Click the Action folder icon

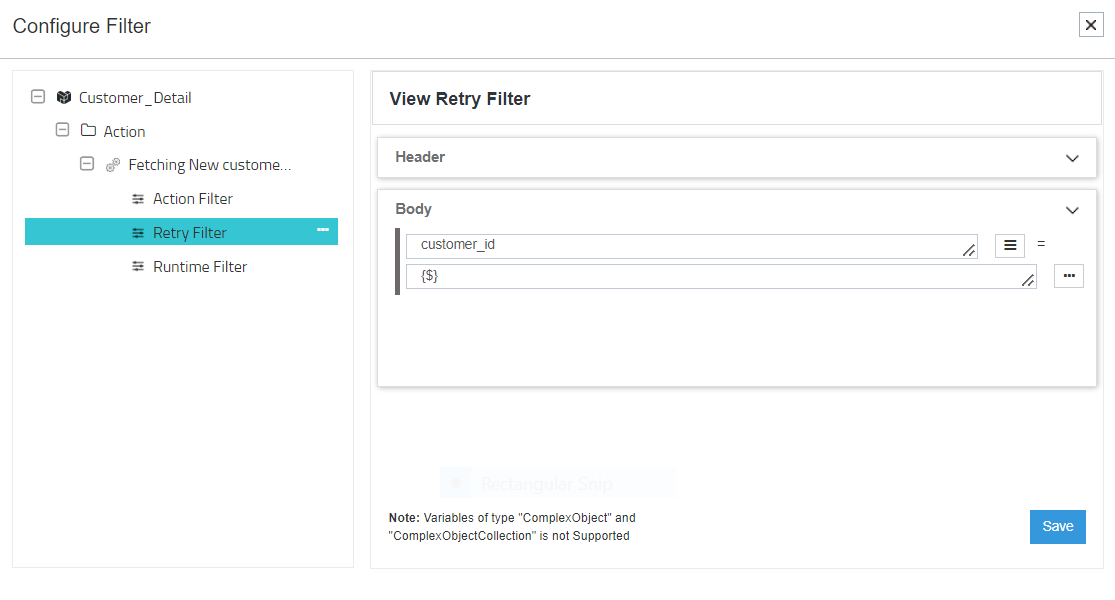pos(88,131)
